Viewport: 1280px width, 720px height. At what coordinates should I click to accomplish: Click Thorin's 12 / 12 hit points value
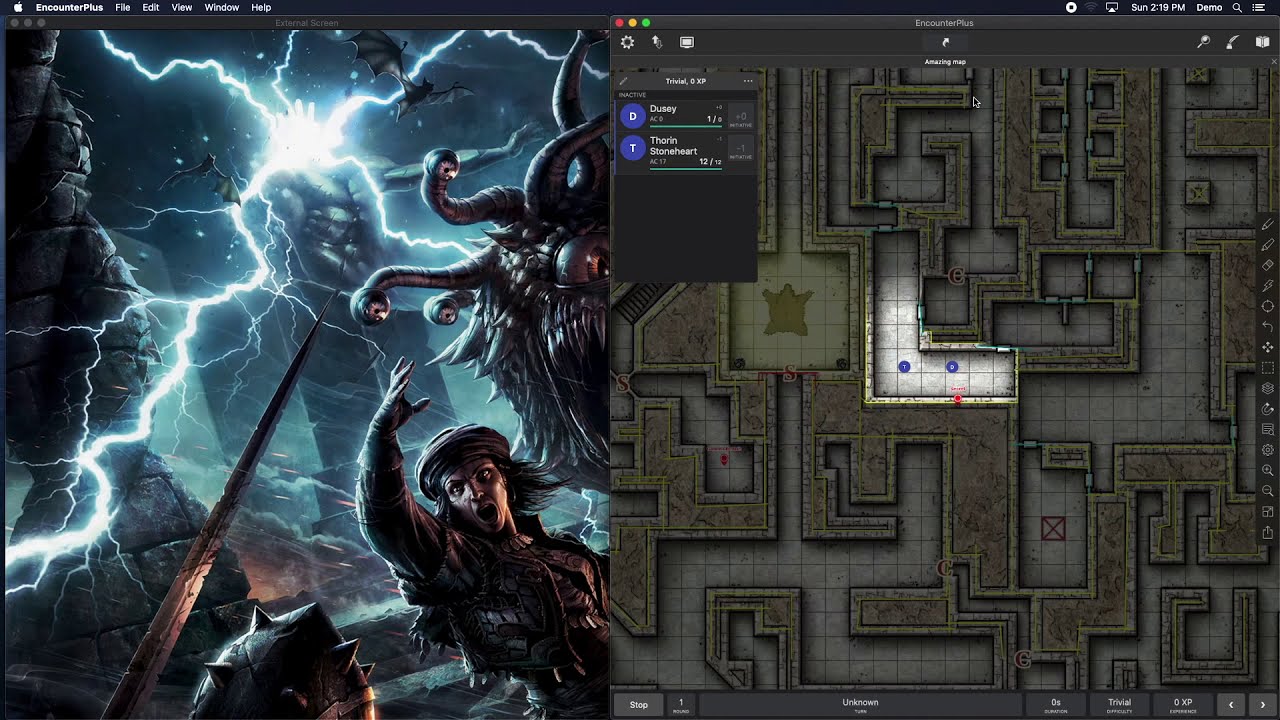pos(710,161)
